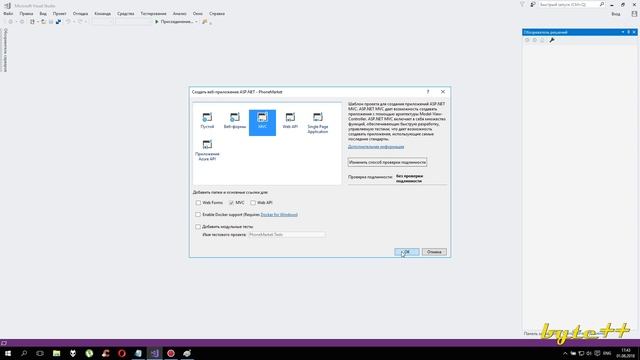Expand the Присоединение dropdown arrow
The width and height of the screenshot is (640, 360).
[196, 22]
